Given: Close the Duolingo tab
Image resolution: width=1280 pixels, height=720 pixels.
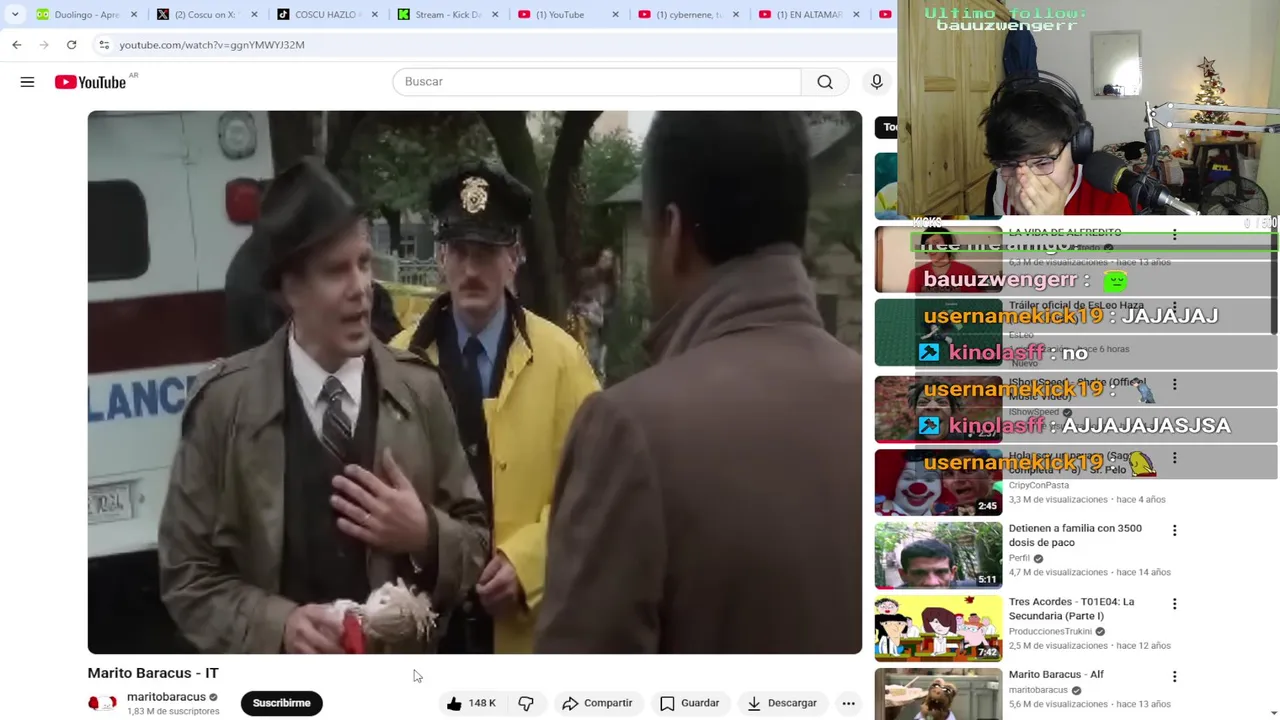Looking at the screenshot, I should [134, 15].
